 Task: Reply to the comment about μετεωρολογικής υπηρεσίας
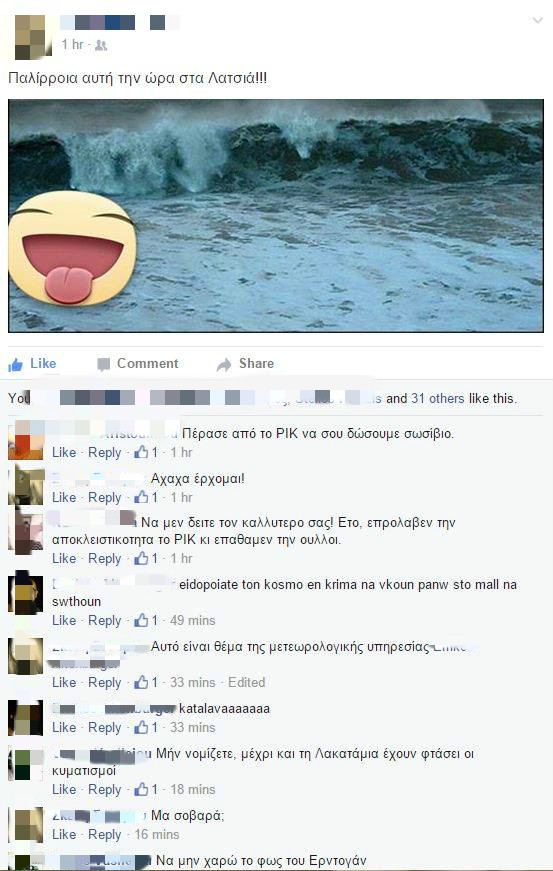104,682
